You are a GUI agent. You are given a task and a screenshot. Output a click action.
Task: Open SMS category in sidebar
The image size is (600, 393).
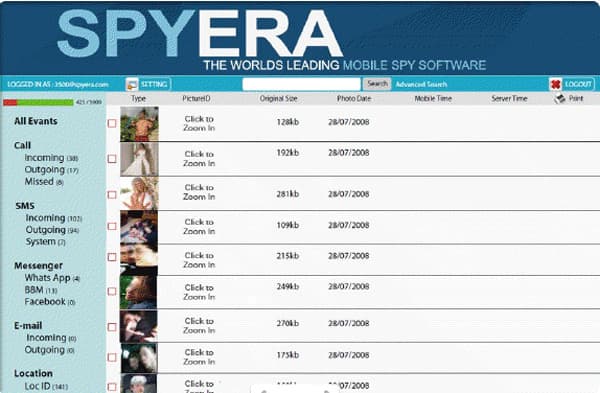pos(25,206)
